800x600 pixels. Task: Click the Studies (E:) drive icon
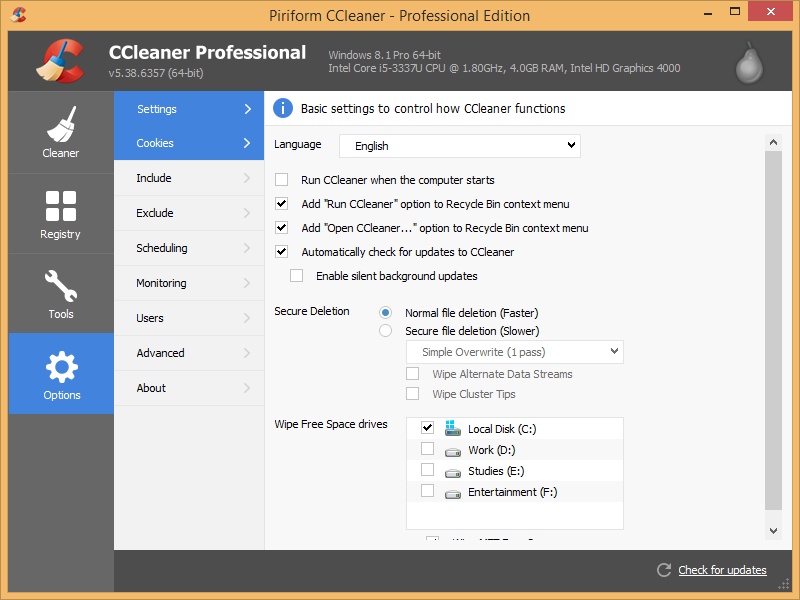453,473
